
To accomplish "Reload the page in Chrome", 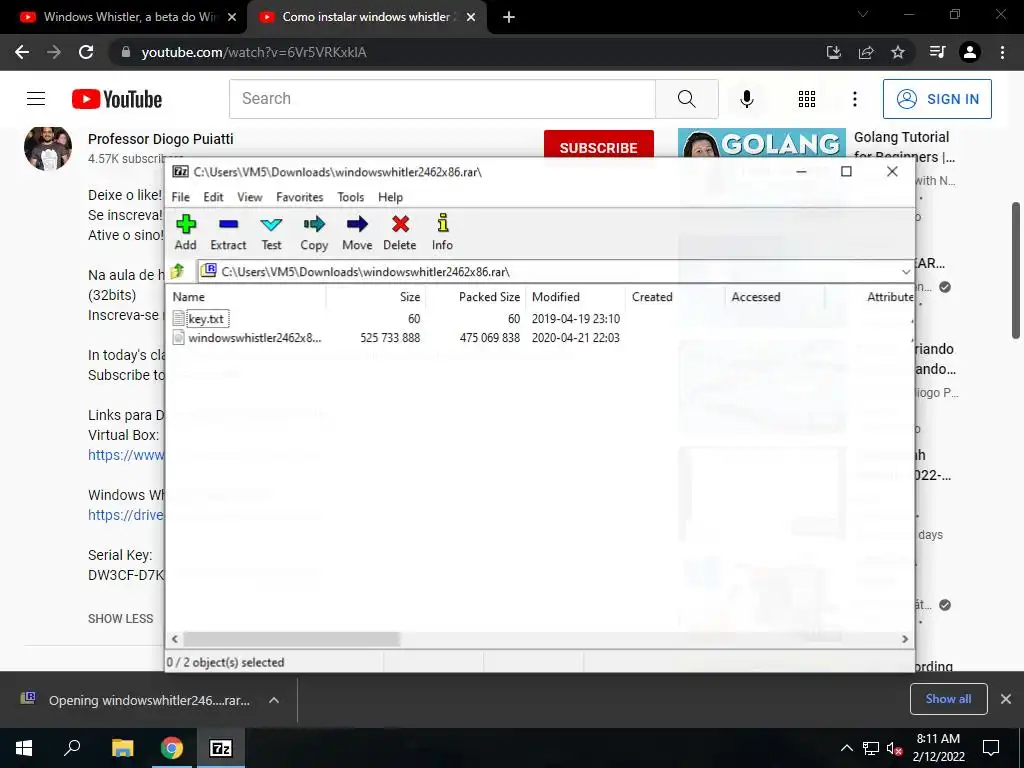I will 86,52.
